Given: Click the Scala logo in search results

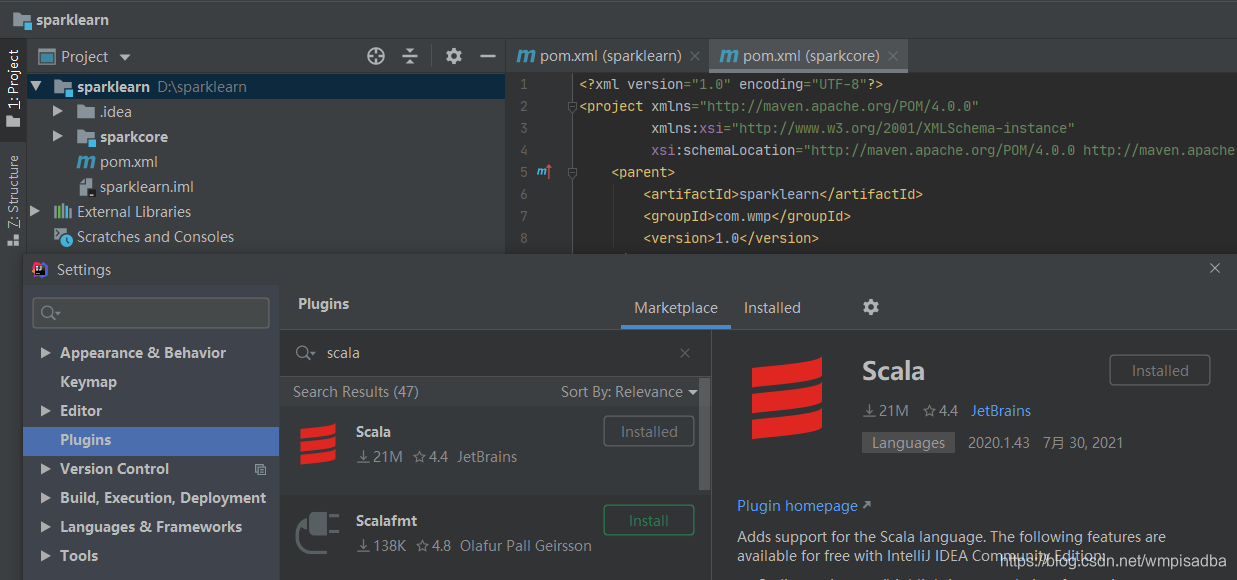Looking at the screenshot, I should tap(318, 444).
